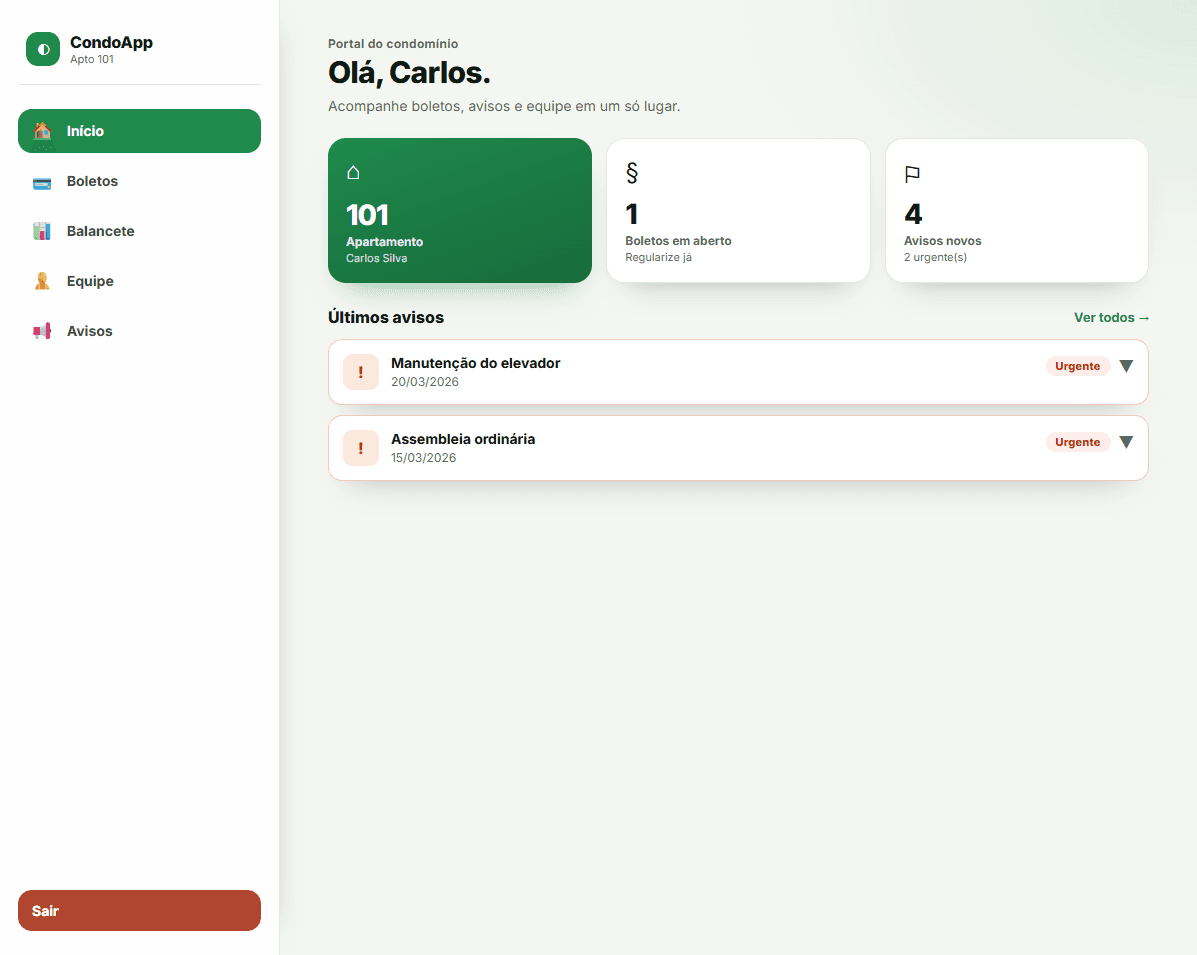Expand the Manutenção do elevador notice arrow

[x=1126, y=366]
